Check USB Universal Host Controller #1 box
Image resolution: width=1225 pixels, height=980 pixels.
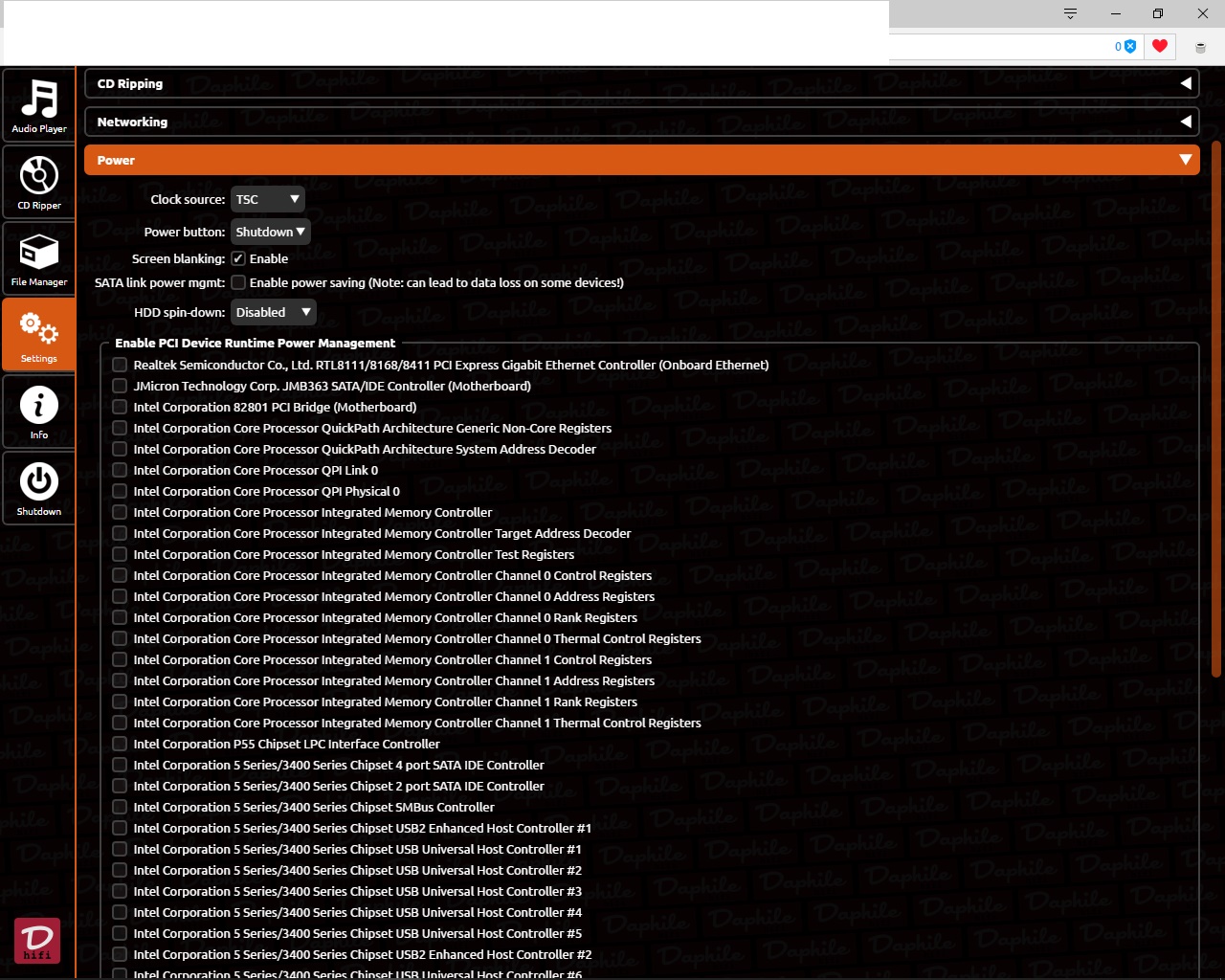120,849
